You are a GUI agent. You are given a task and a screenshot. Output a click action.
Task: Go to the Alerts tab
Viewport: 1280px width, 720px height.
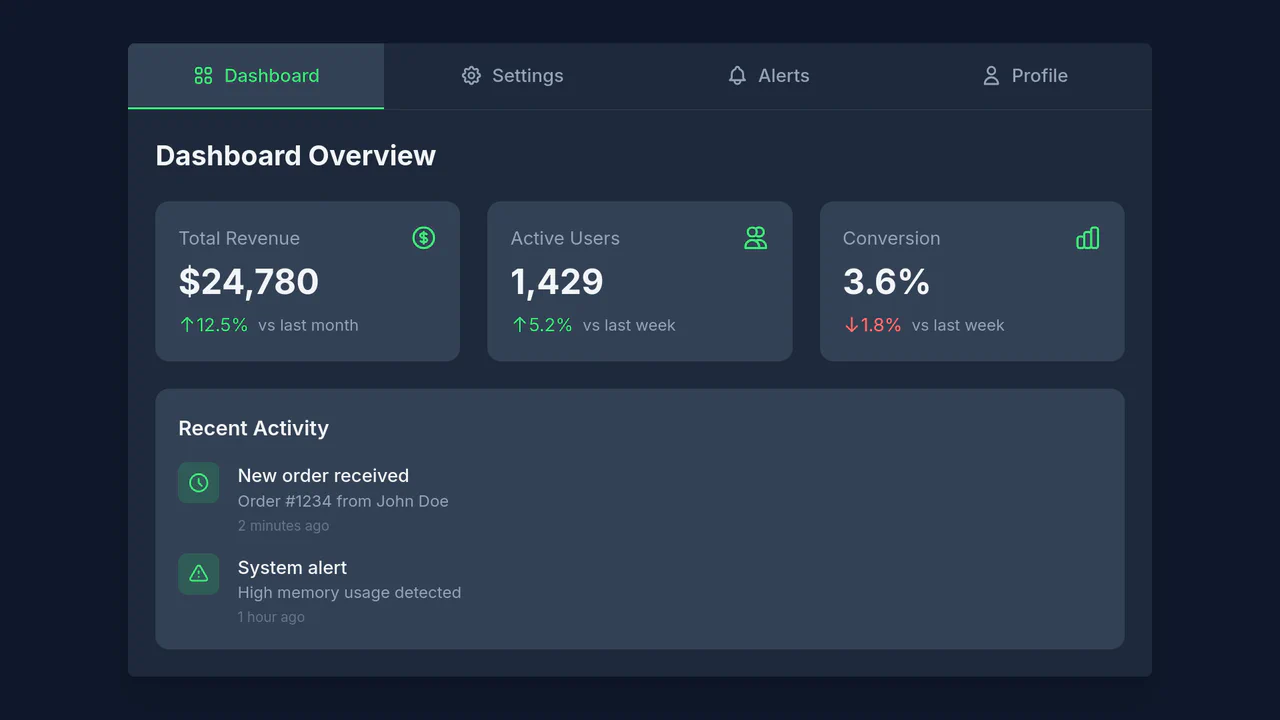(768, 76)
